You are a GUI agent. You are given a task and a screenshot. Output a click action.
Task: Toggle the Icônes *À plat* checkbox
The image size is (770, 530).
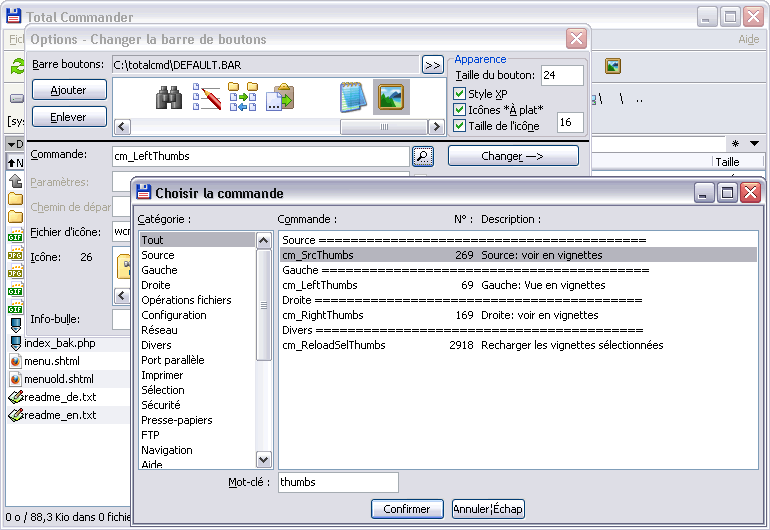pyautogui.click(x=459, y=110)
